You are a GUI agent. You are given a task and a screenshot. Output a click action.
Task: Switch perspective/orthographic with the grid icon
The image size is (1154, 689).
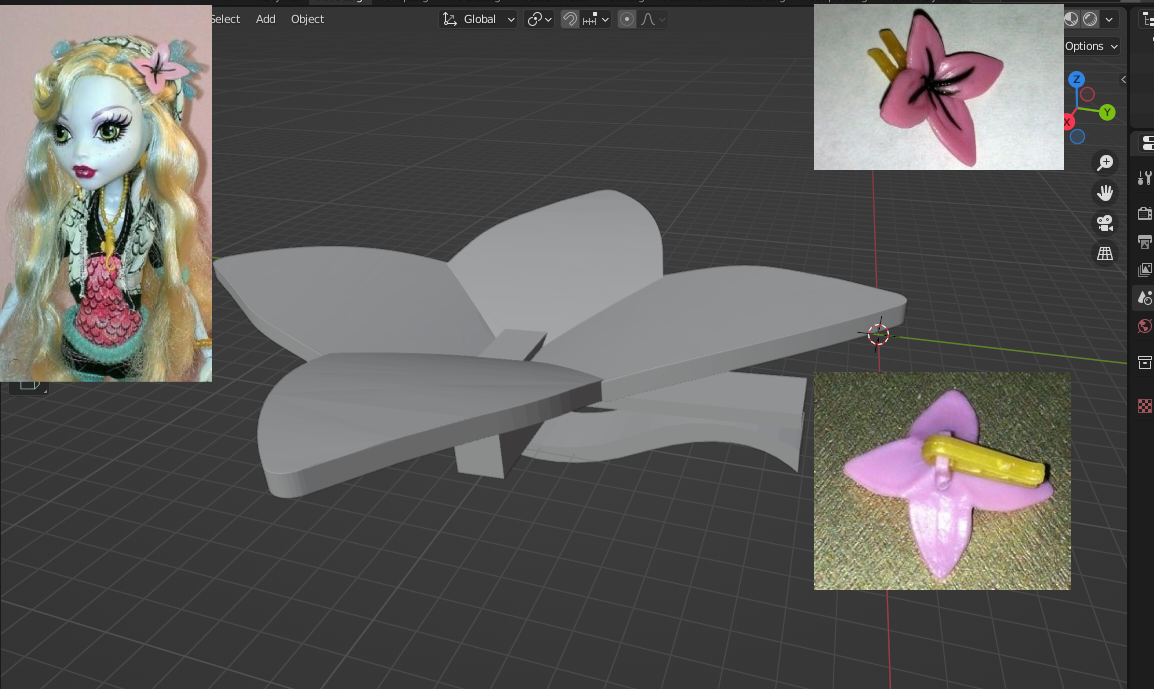pyautogui.click(x=1105, y=254)
